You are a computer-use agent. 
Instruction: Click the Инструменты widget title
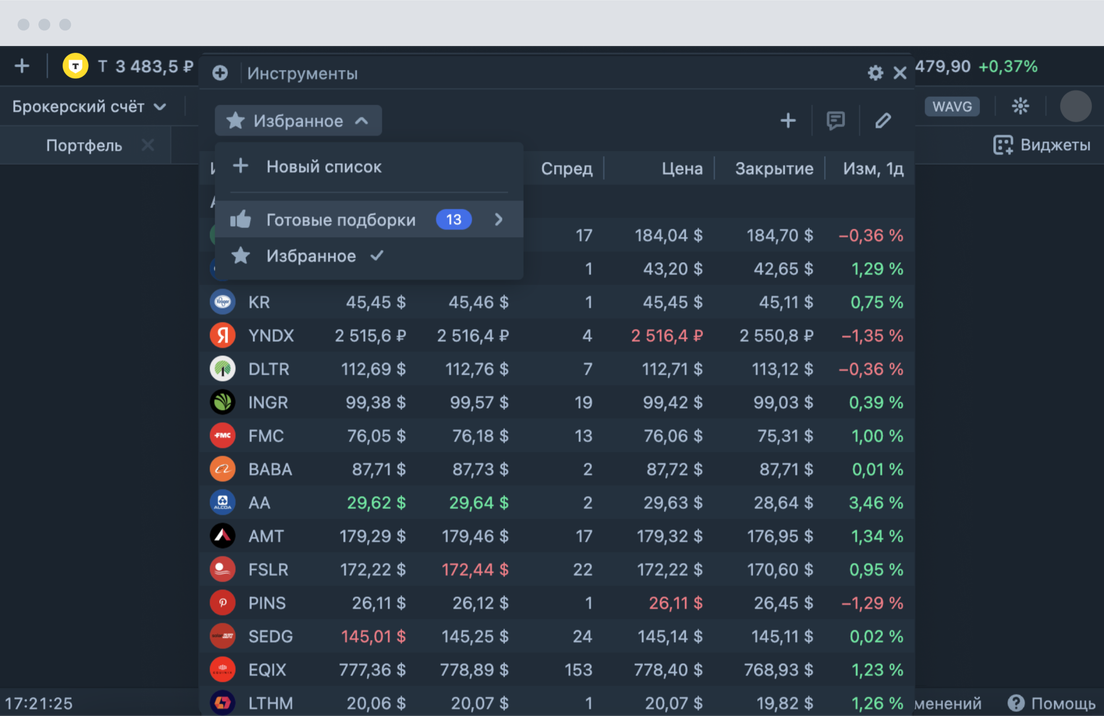click(x=302, y=73)
